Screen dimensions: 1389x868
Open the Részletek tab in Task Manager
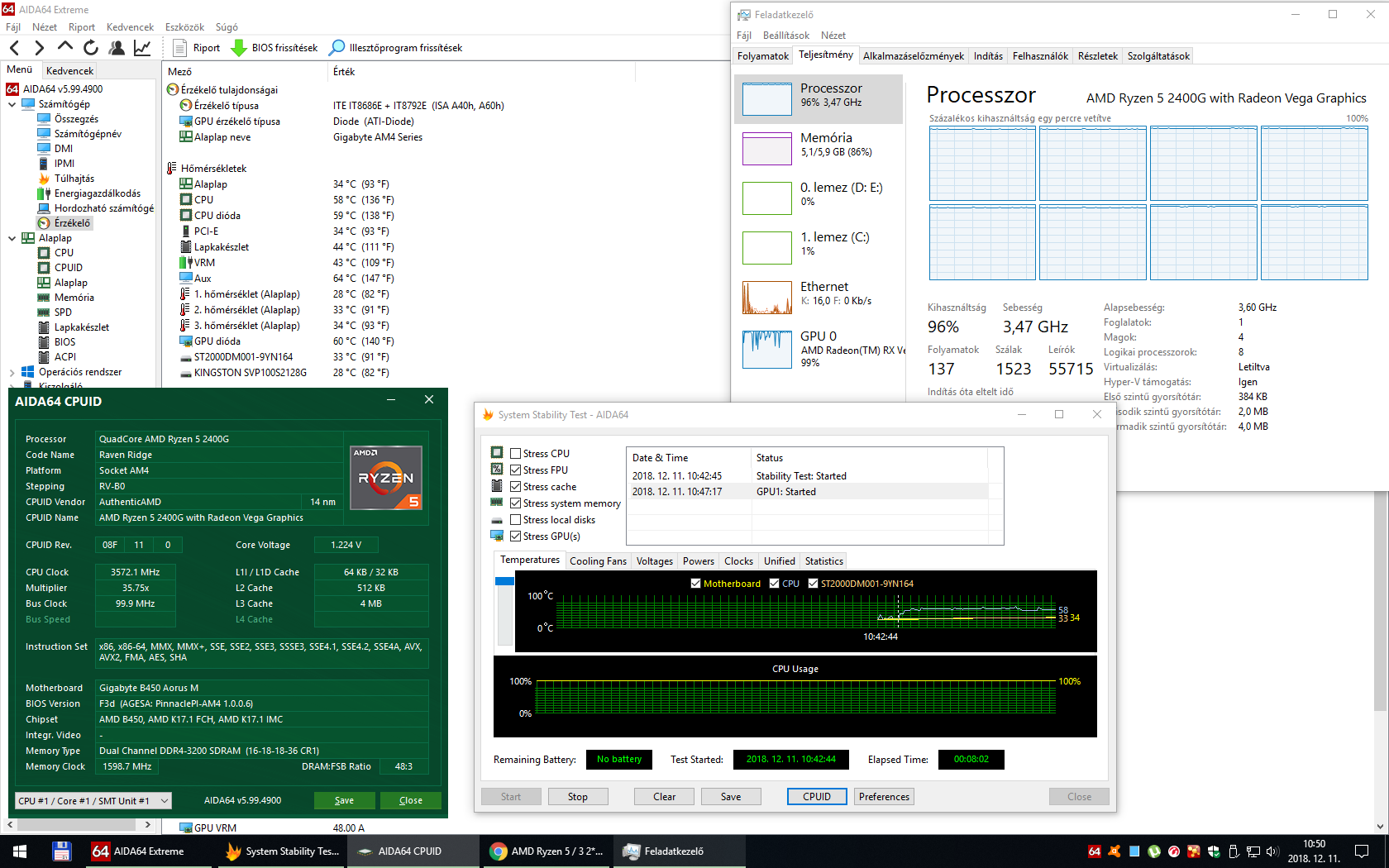tap(1097, 56)
